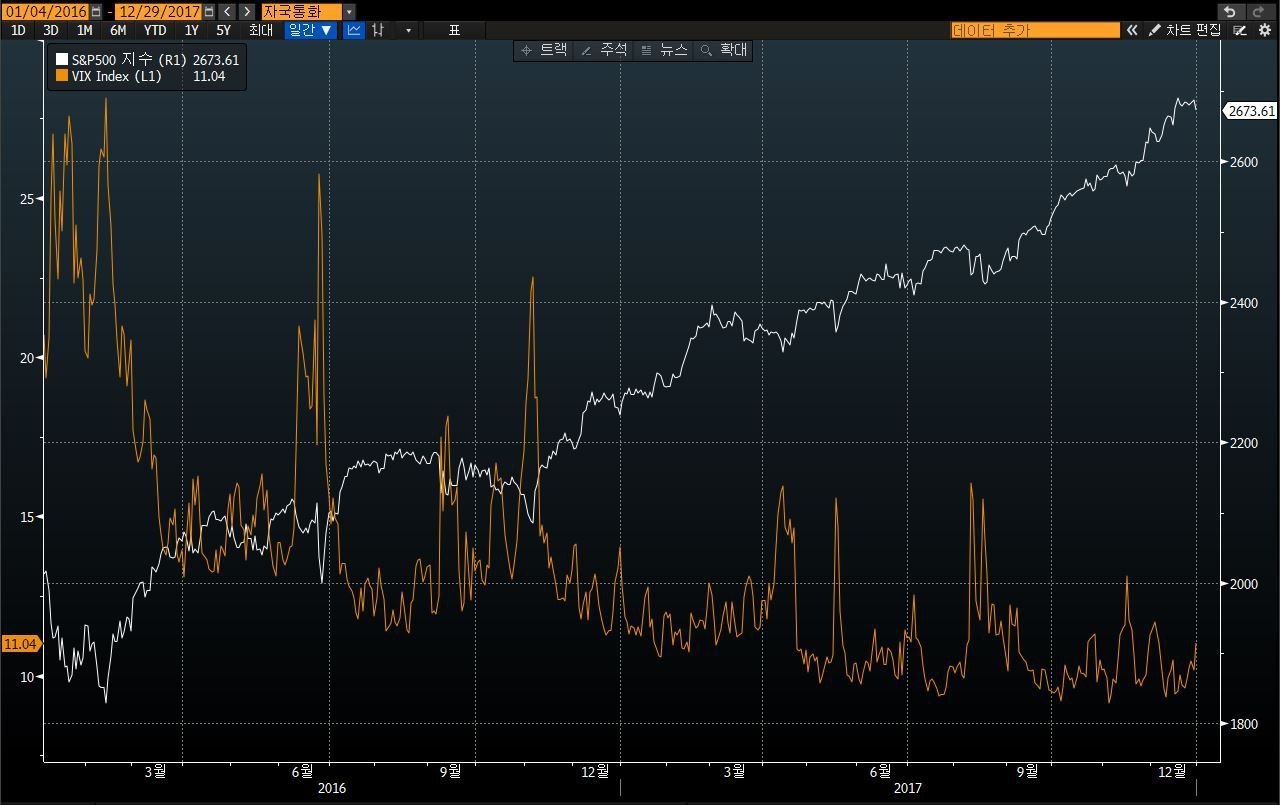Set range to 6M
This screenshot has height=805, width=1280.
(x=118, y=30)
